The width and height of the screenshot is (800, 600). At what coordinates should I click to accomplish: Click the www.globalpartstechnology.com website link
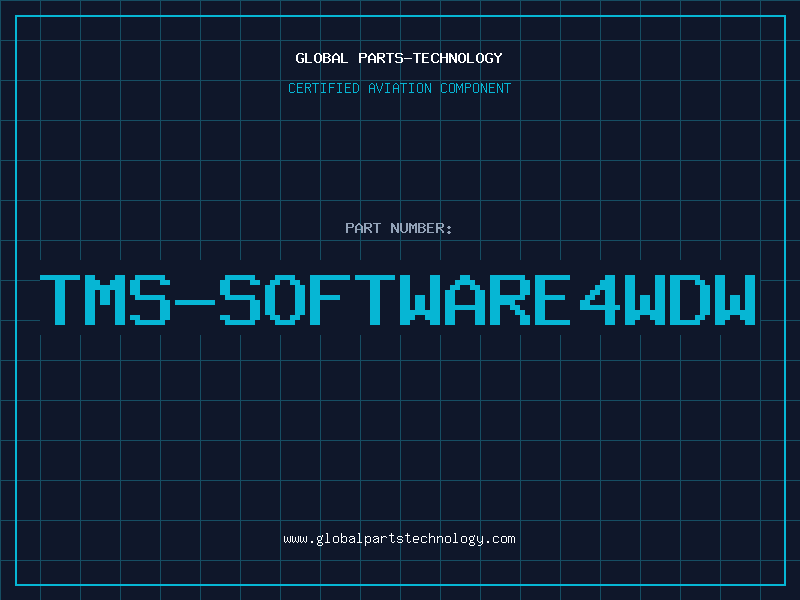(x=399, y=539)
